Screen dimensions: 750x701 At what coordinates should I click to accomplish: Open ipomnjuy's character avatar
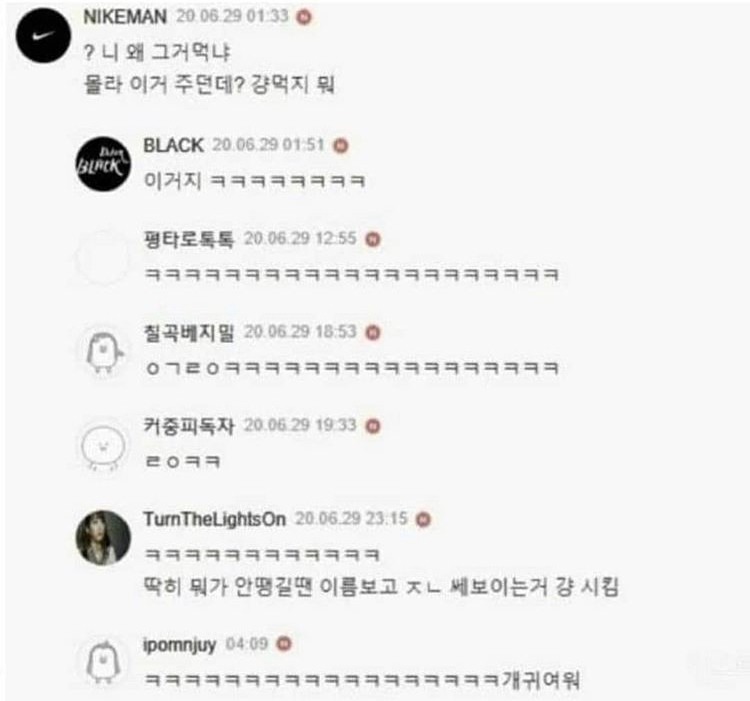103,662
